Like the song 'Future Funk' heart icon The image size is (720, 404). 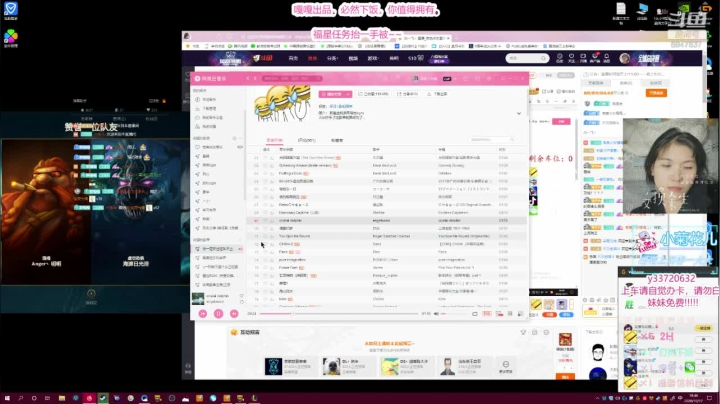tap(265, 268)
